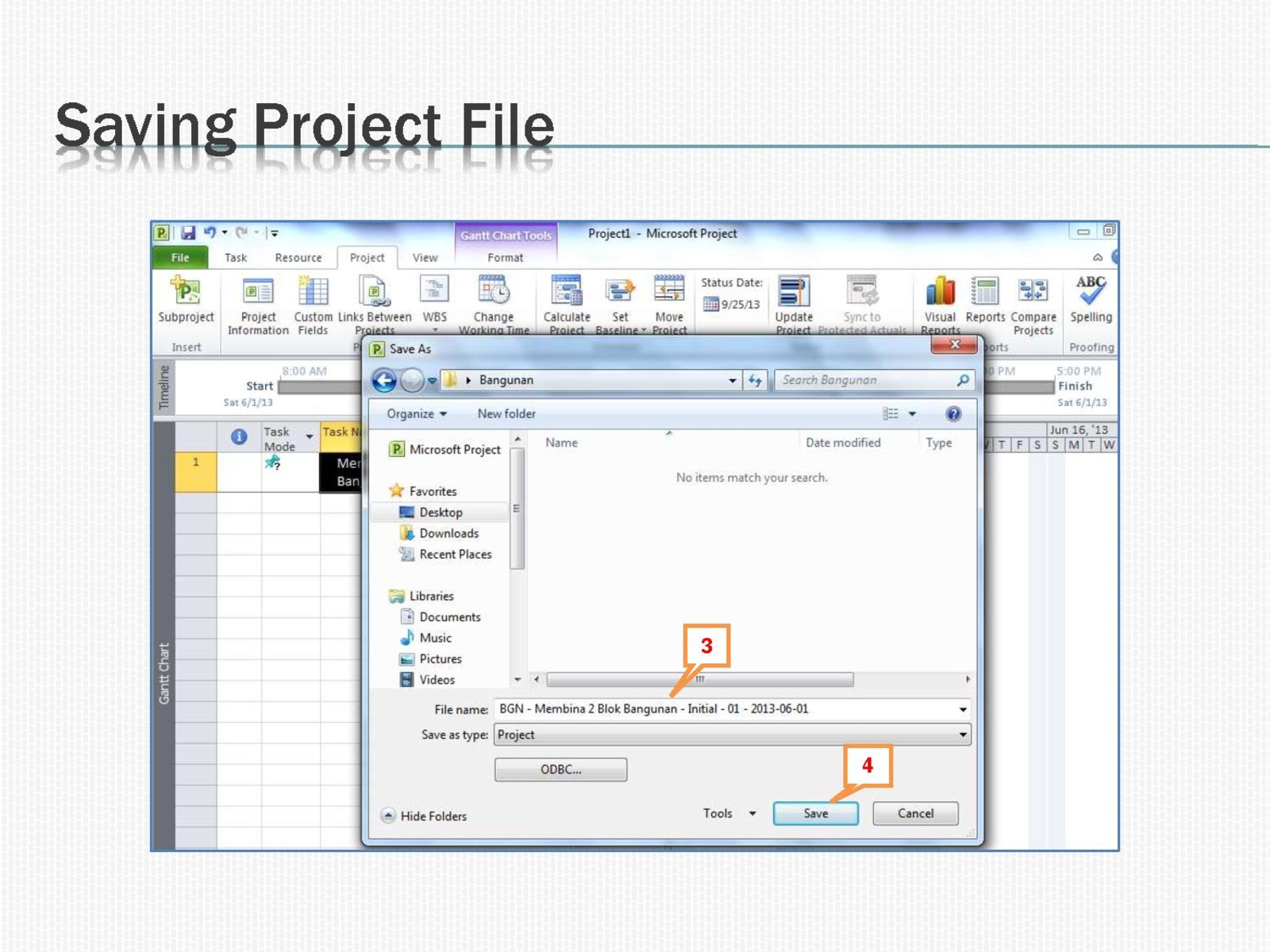
Task: Click the Undo icon in quick access toolbar
Action: tap(210, 232)
